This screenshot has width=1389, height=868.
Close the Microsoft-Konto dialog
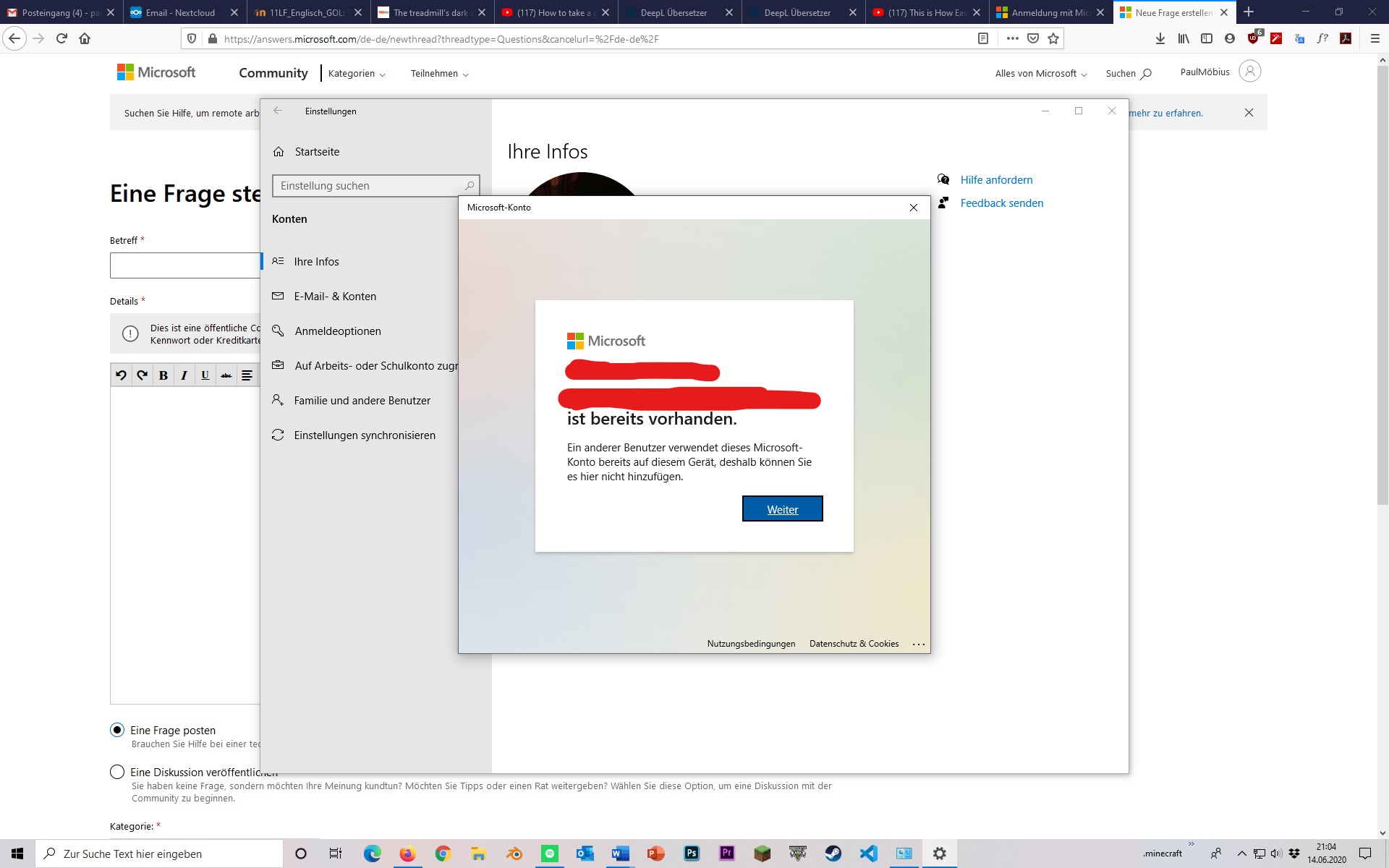[914, 208]
